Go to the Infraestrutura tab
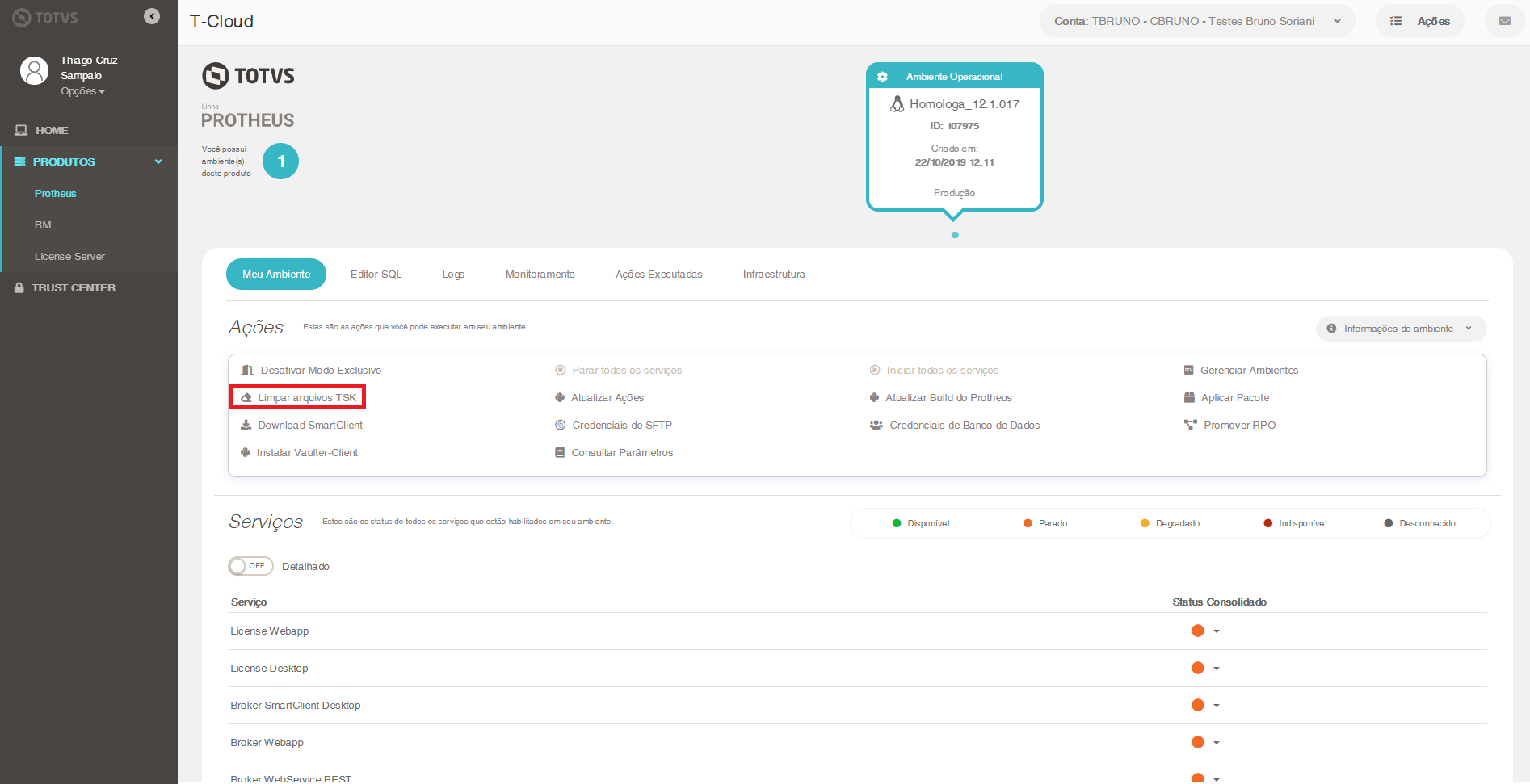Image resolution: width=1530 pixels, height=784 pixels. [774, 275]
